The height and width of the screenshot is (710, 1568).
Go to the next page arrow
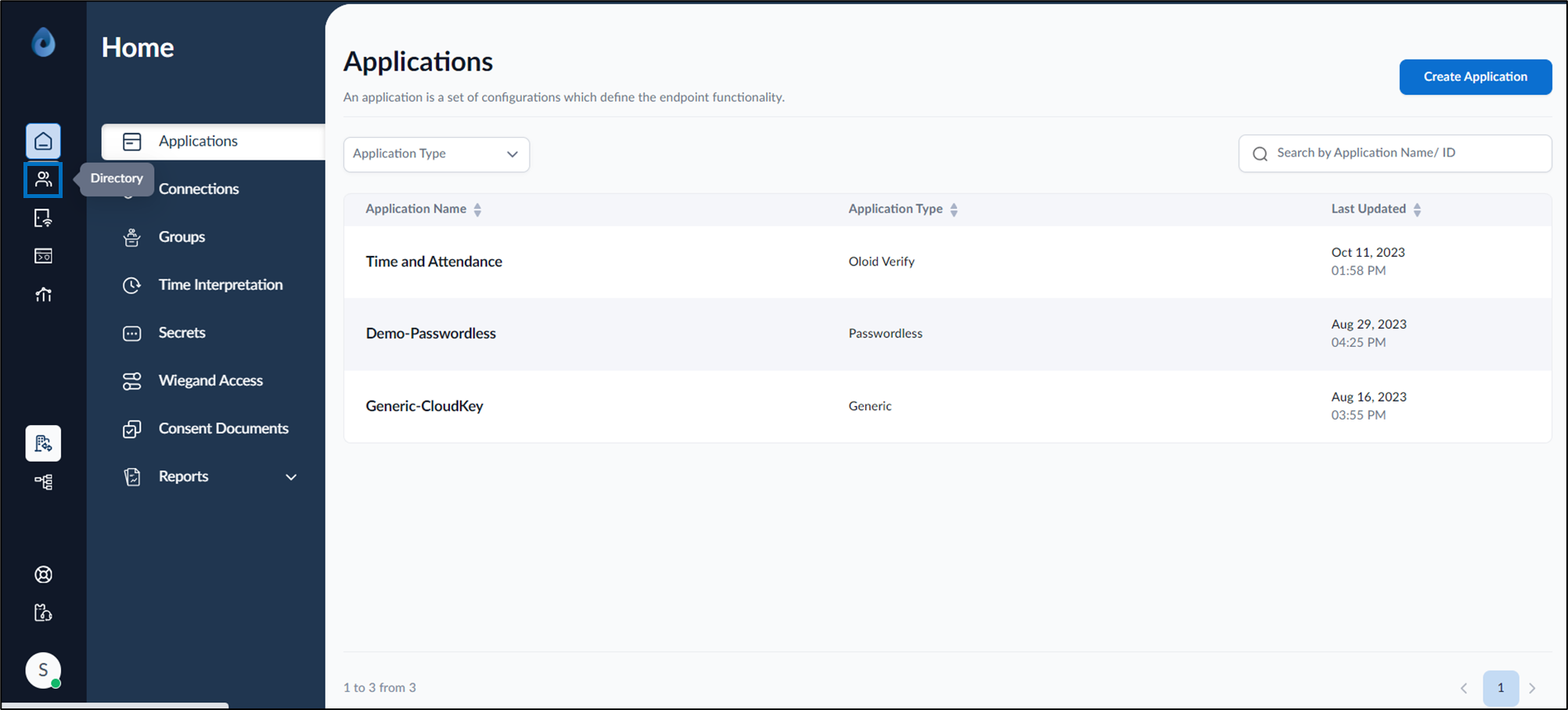[x=1532, y=688]
